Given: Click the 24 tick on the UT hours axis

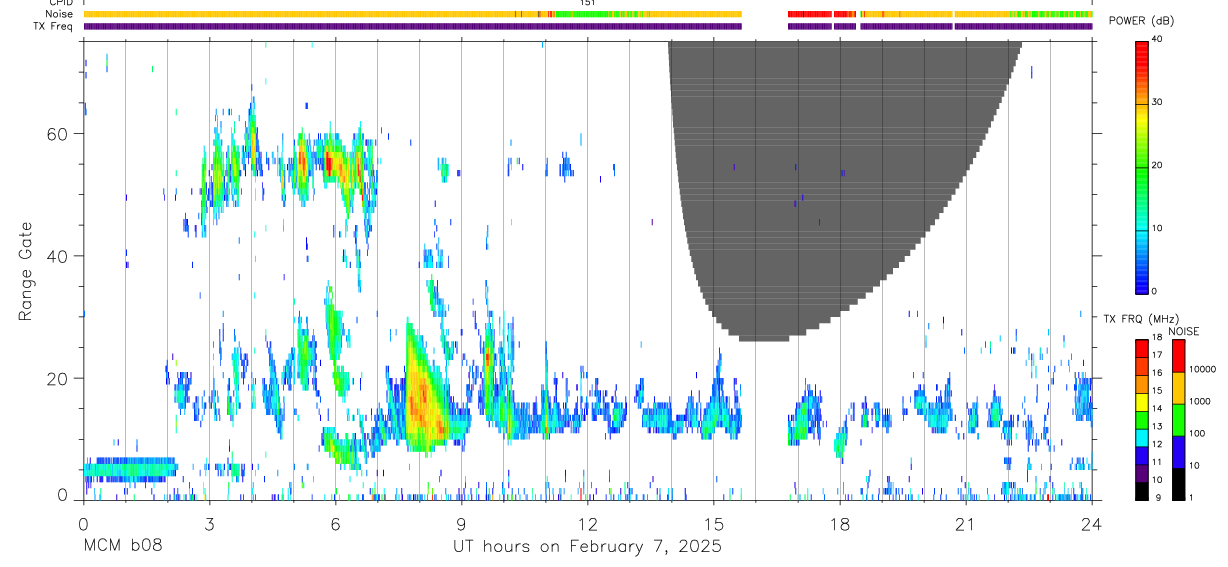Looking at the screenshot, I should click(1092, 524).
